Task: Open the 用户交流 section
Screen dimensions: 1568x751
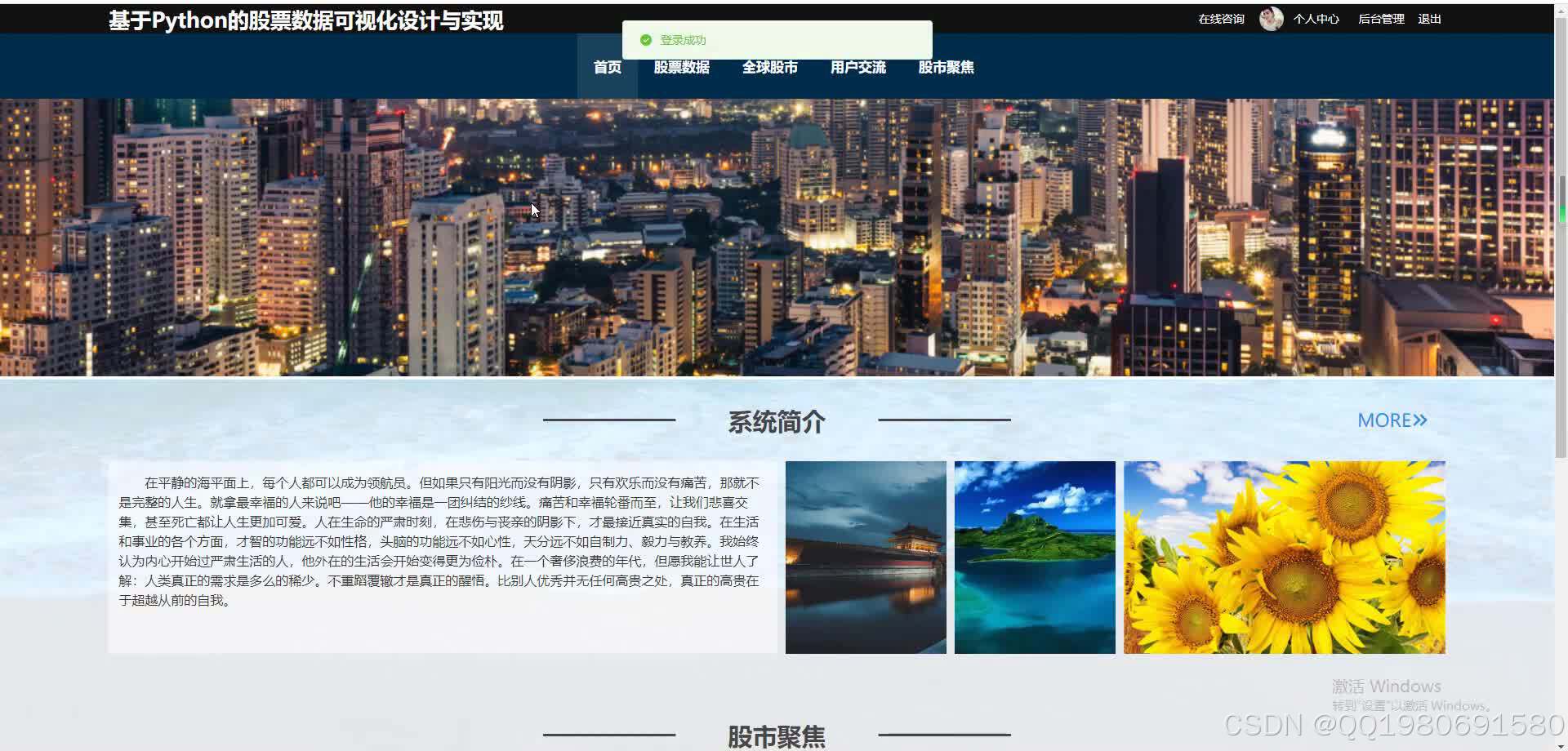Action: (857, 68)
